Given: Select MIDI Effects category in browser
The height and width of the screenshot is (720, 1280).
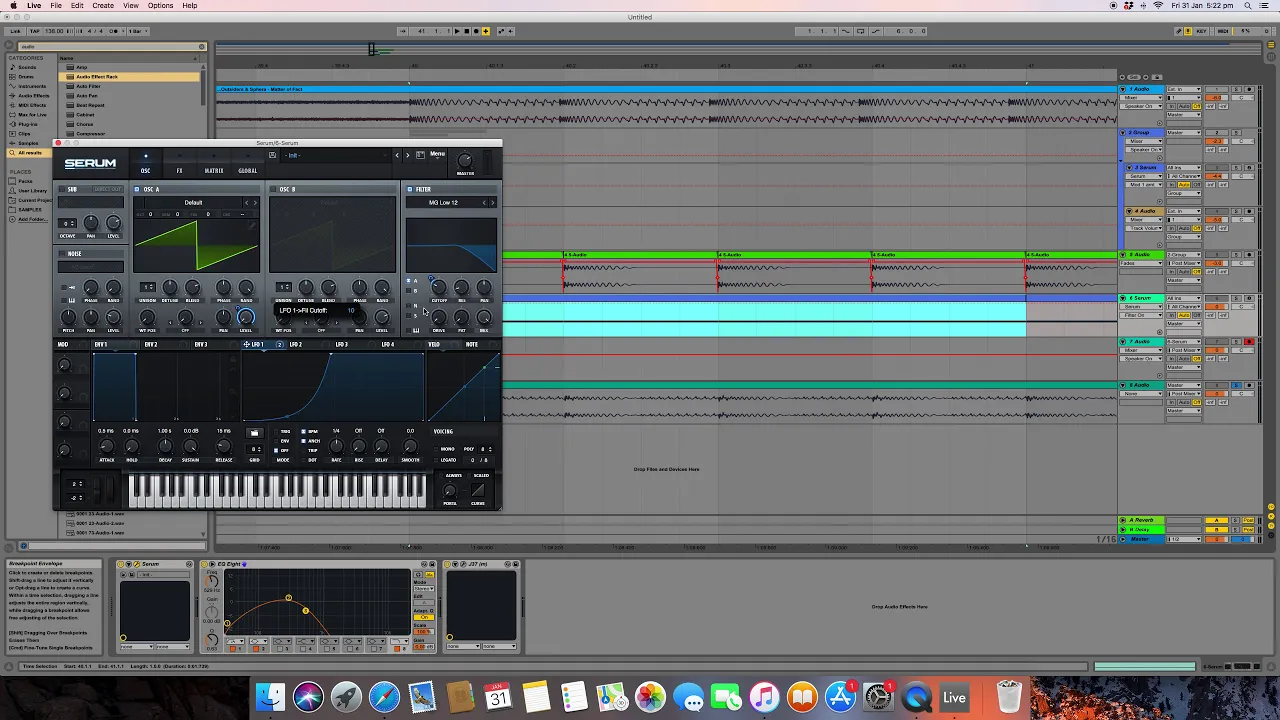Looking at the screenshot, I should tap(32, 105).
